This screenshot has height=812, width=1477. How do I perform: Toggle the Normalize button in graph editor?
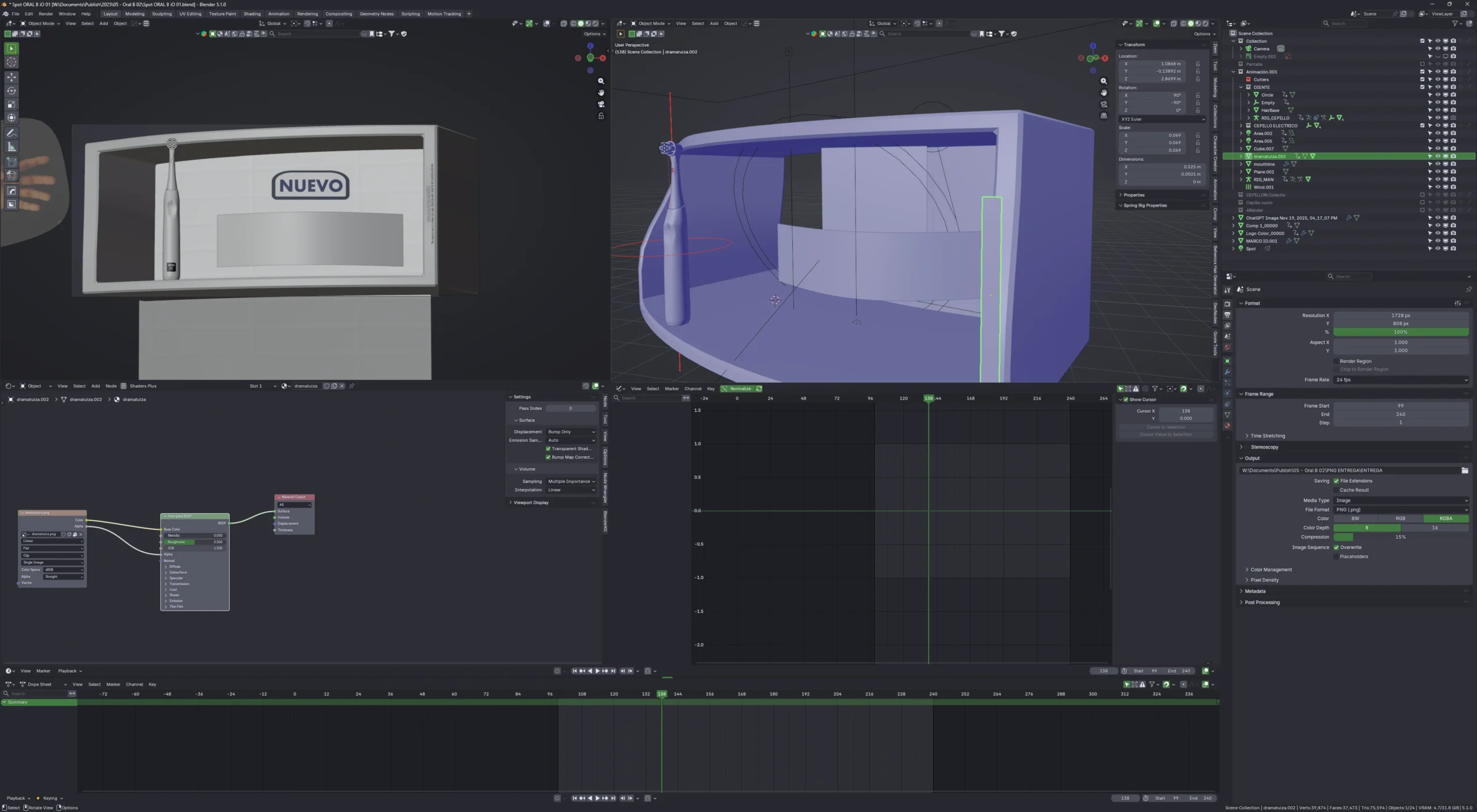pos(741,389)
